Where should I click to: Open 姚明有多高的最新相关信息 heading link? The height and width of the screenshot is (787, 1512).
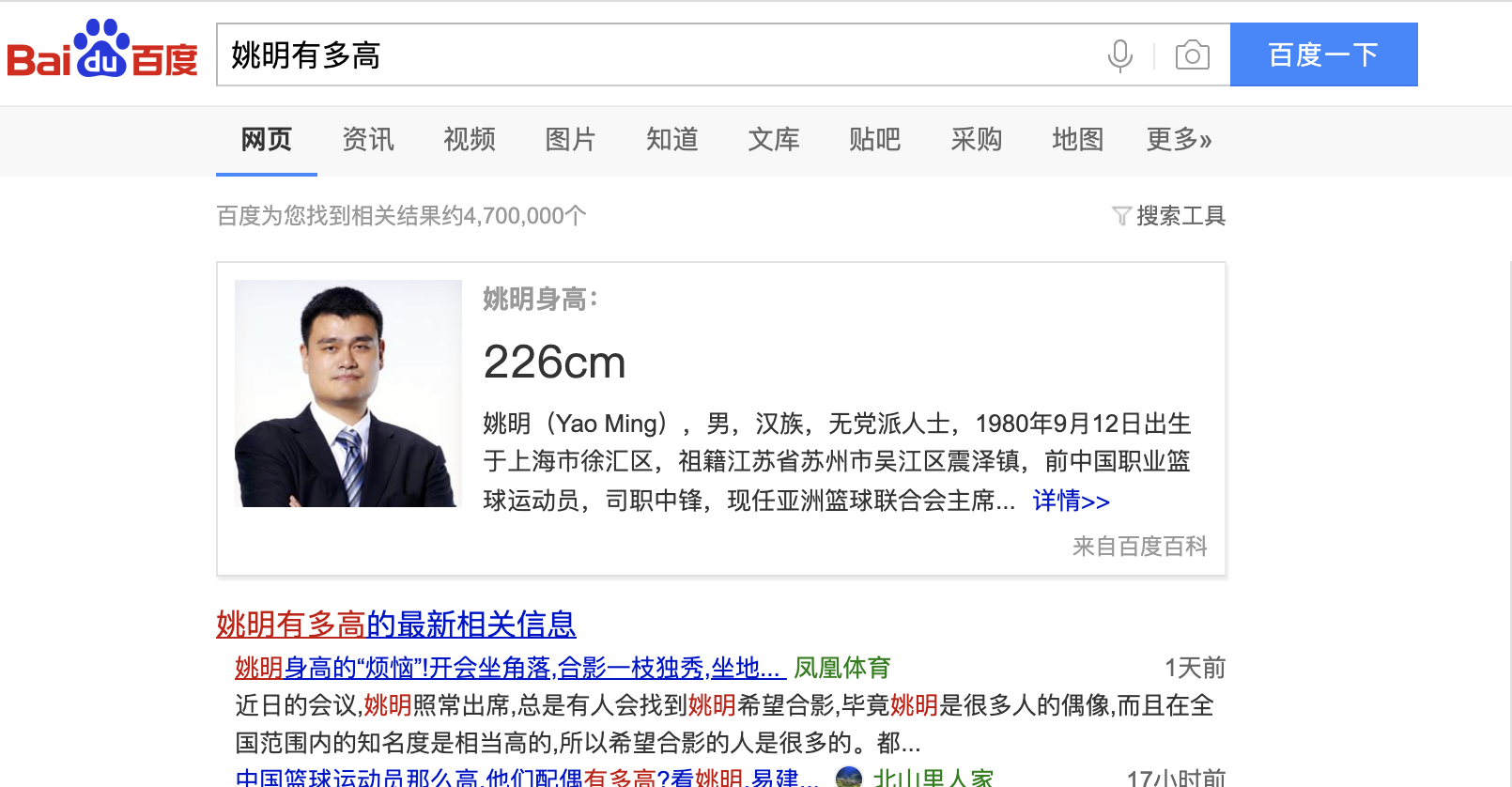(396, 625)
